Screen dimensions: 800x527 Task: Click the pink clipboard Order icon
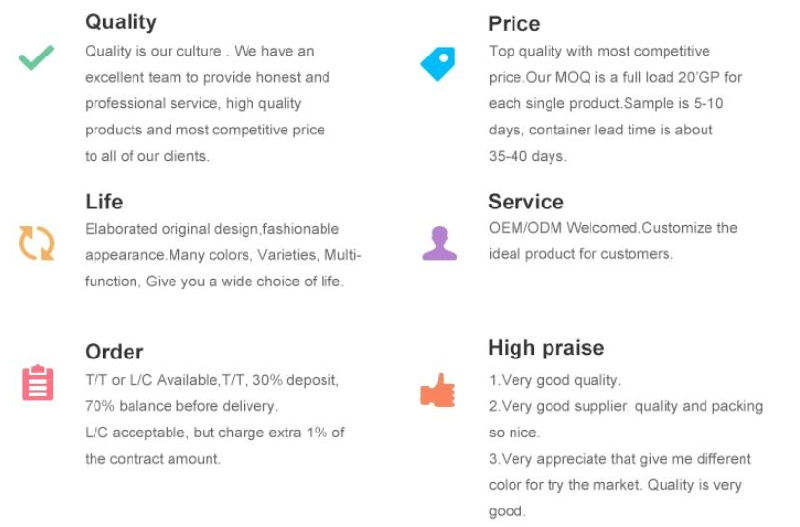(38, 383)
